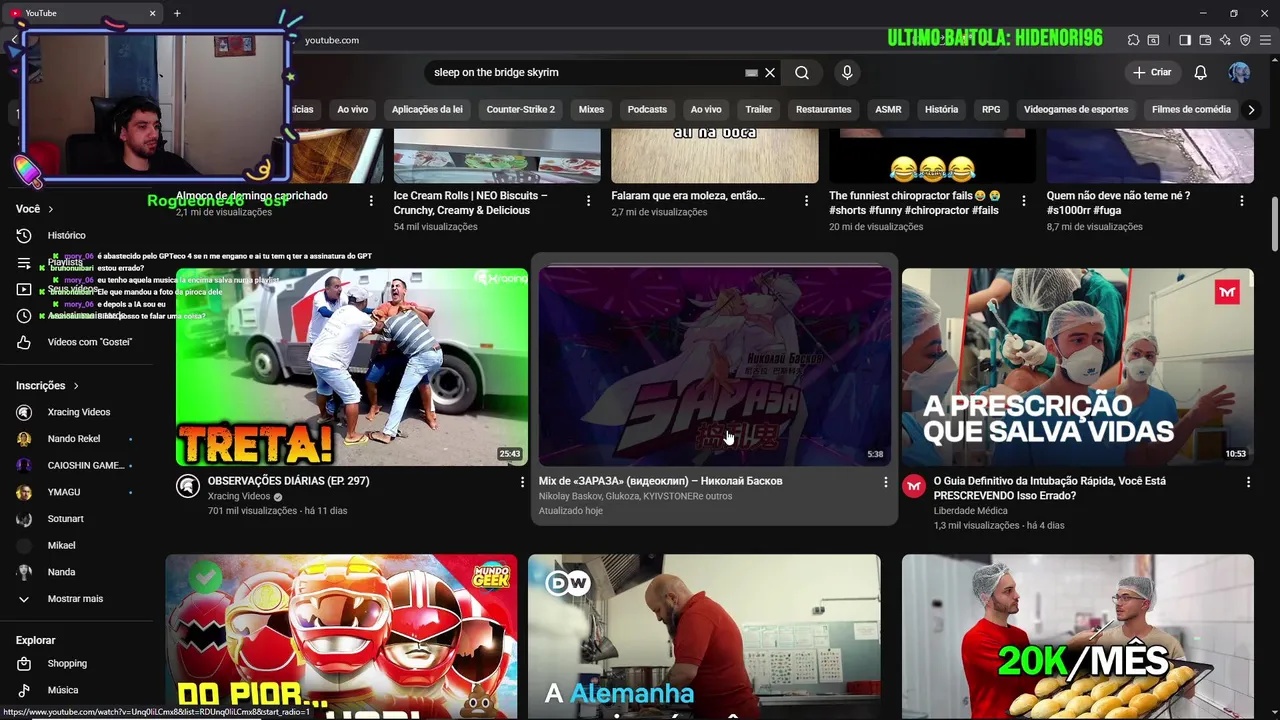
Task: Close the YouTube browser tab
Action: (x=152, y=13)
